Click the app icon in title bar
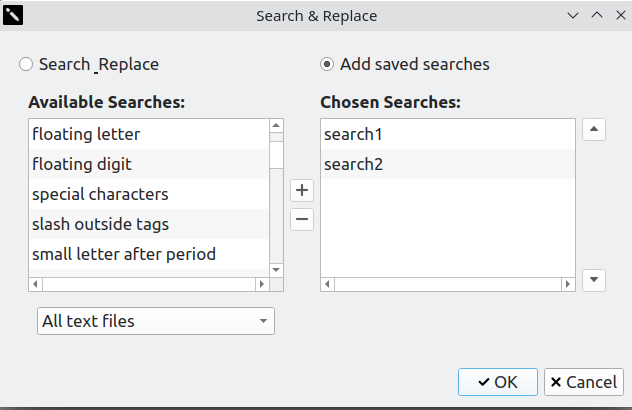632x410 pixels. pyautogui.click(x=14, y=16)
